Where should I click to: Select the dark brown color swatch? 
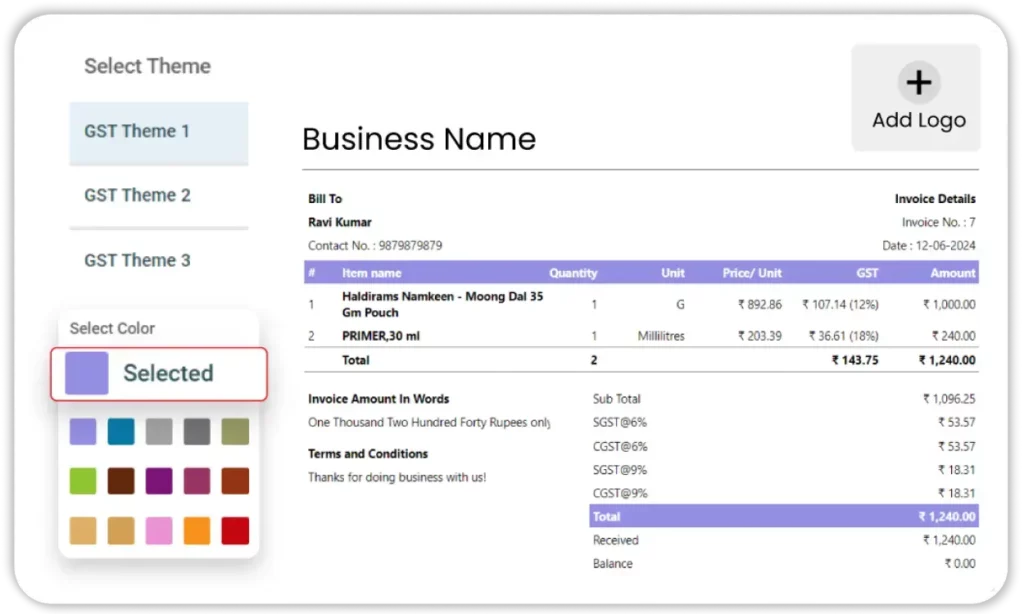click(x=121, y=481)
